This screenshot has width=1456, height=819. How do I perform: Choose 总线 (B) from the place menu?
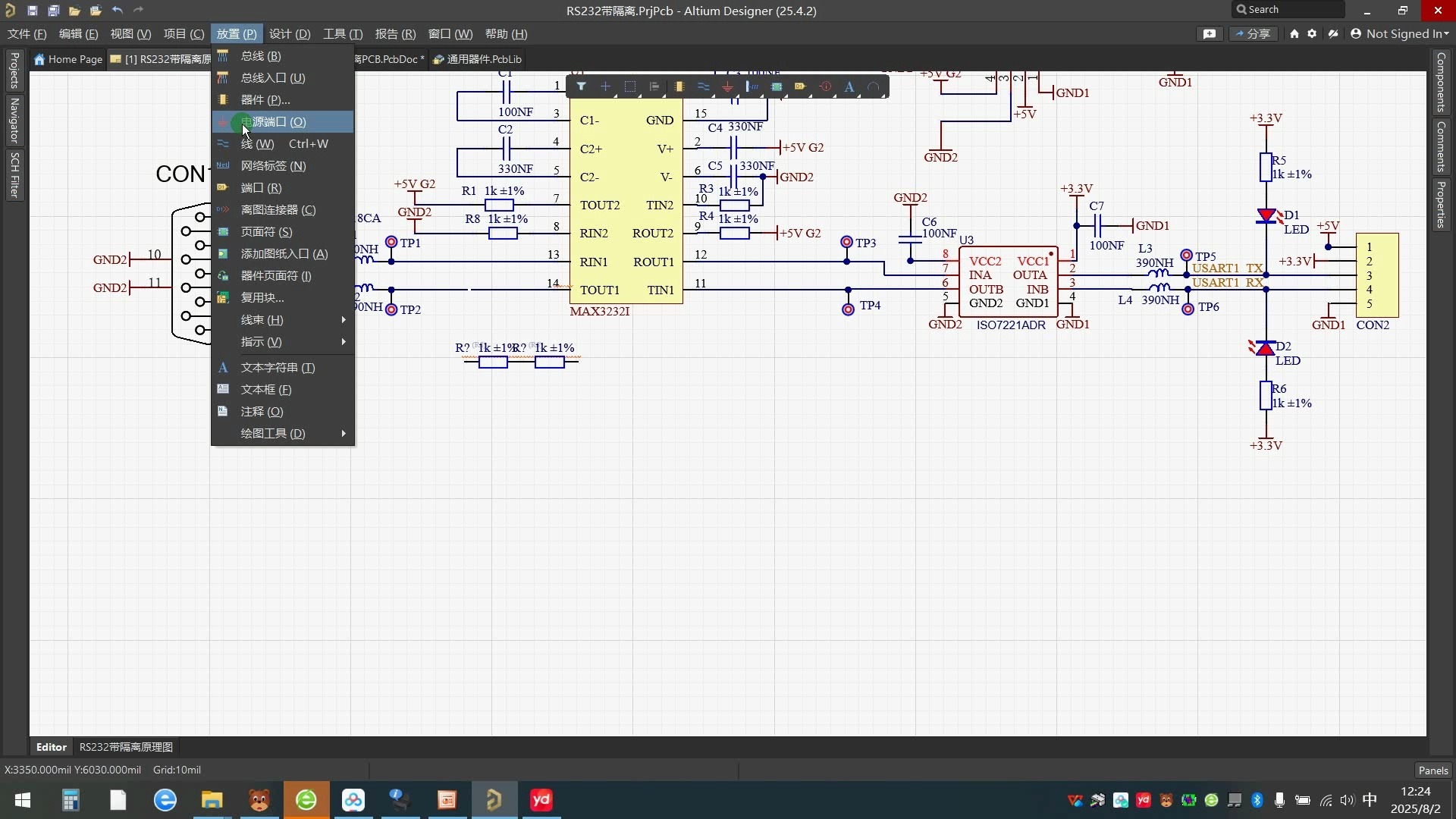pos(283,56)
